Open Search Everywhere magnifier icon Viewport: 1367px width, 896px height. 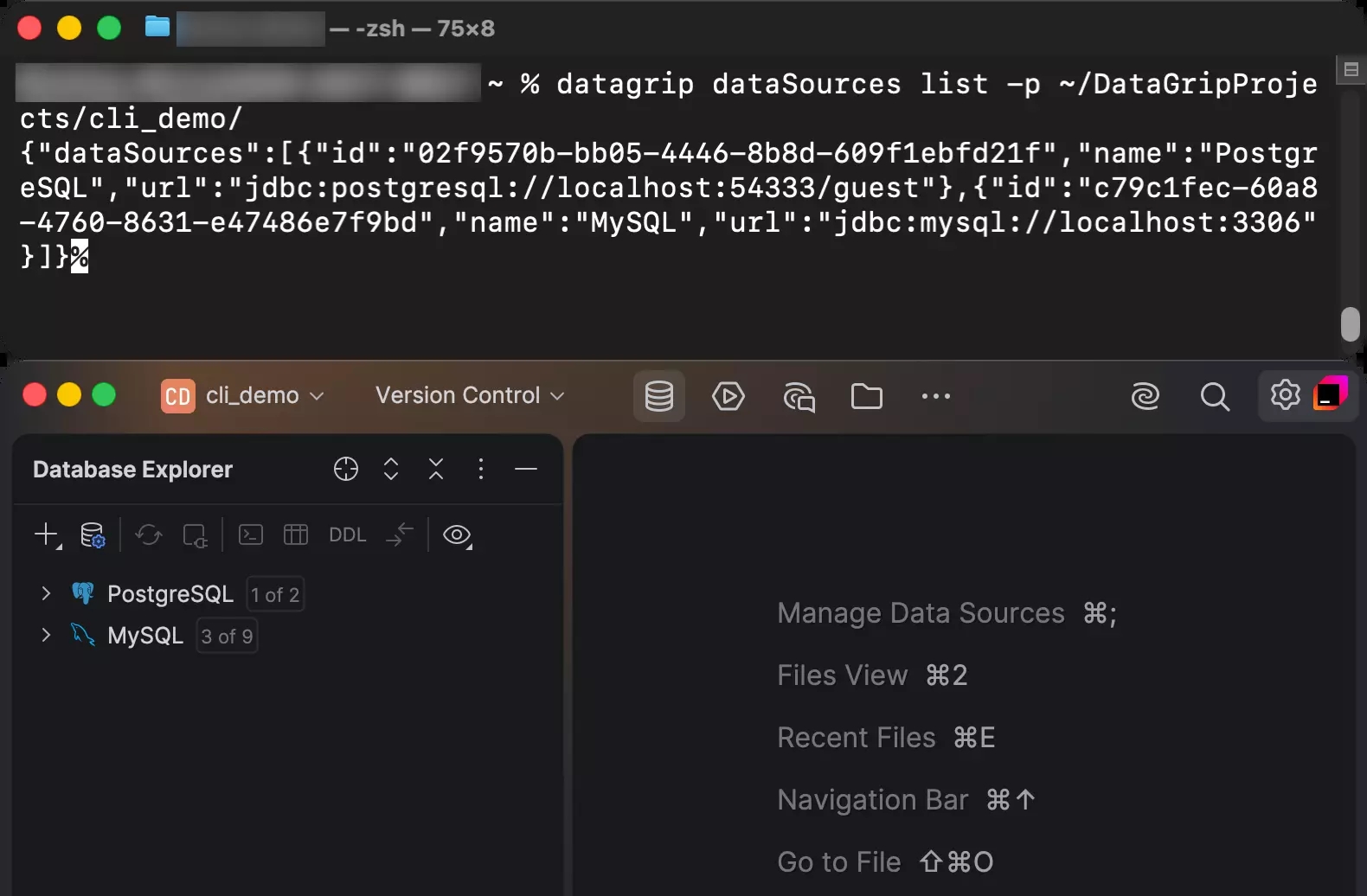click(x=1215, y=396)
